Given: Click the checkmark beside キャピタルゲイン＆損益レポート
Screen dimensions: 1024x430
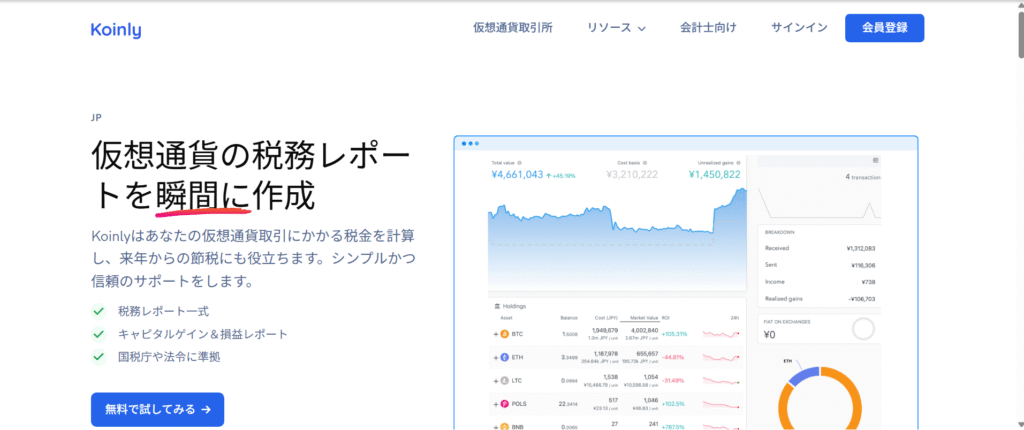Looking at the screenshot, I should pyautogui.click(x=98, y=334).
